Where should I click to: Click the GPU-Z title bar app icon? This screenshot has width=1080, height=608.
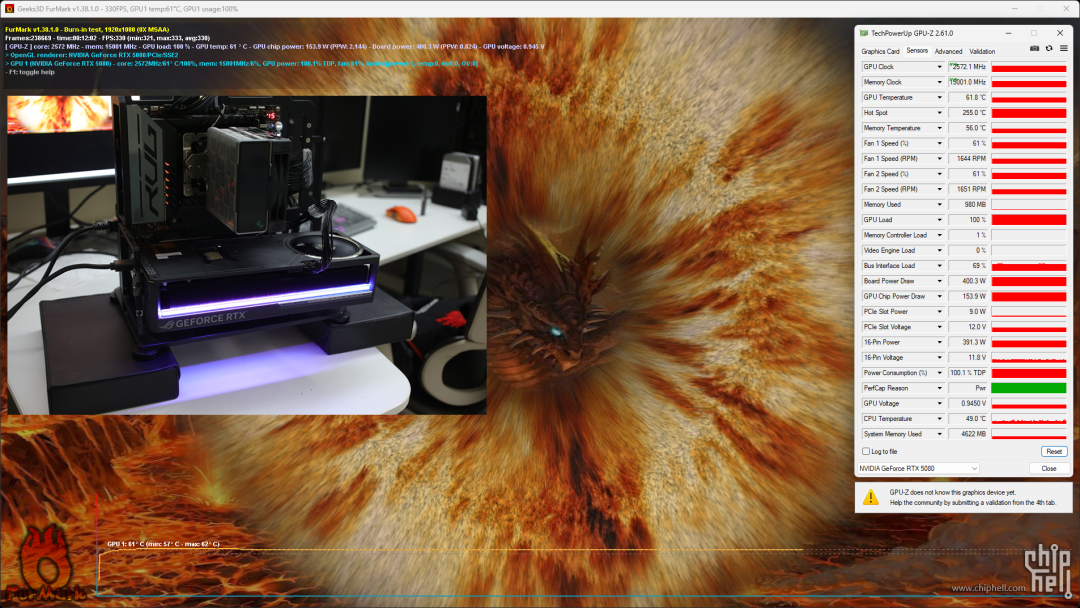[x=864, y=33]
